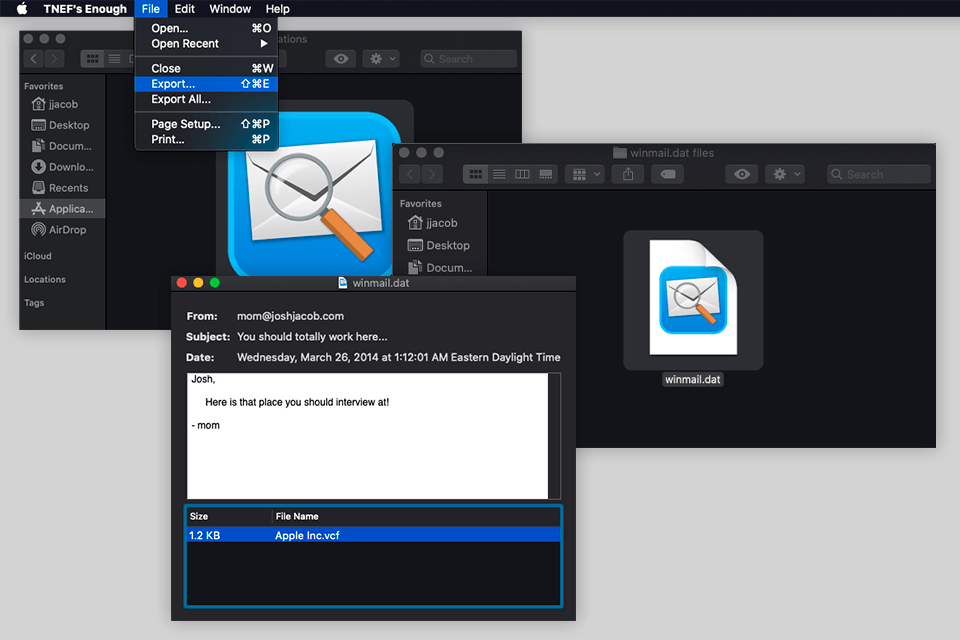Open the Window menu
The image size is (960, 640).
pyautogui.click(x=230, y=9)
